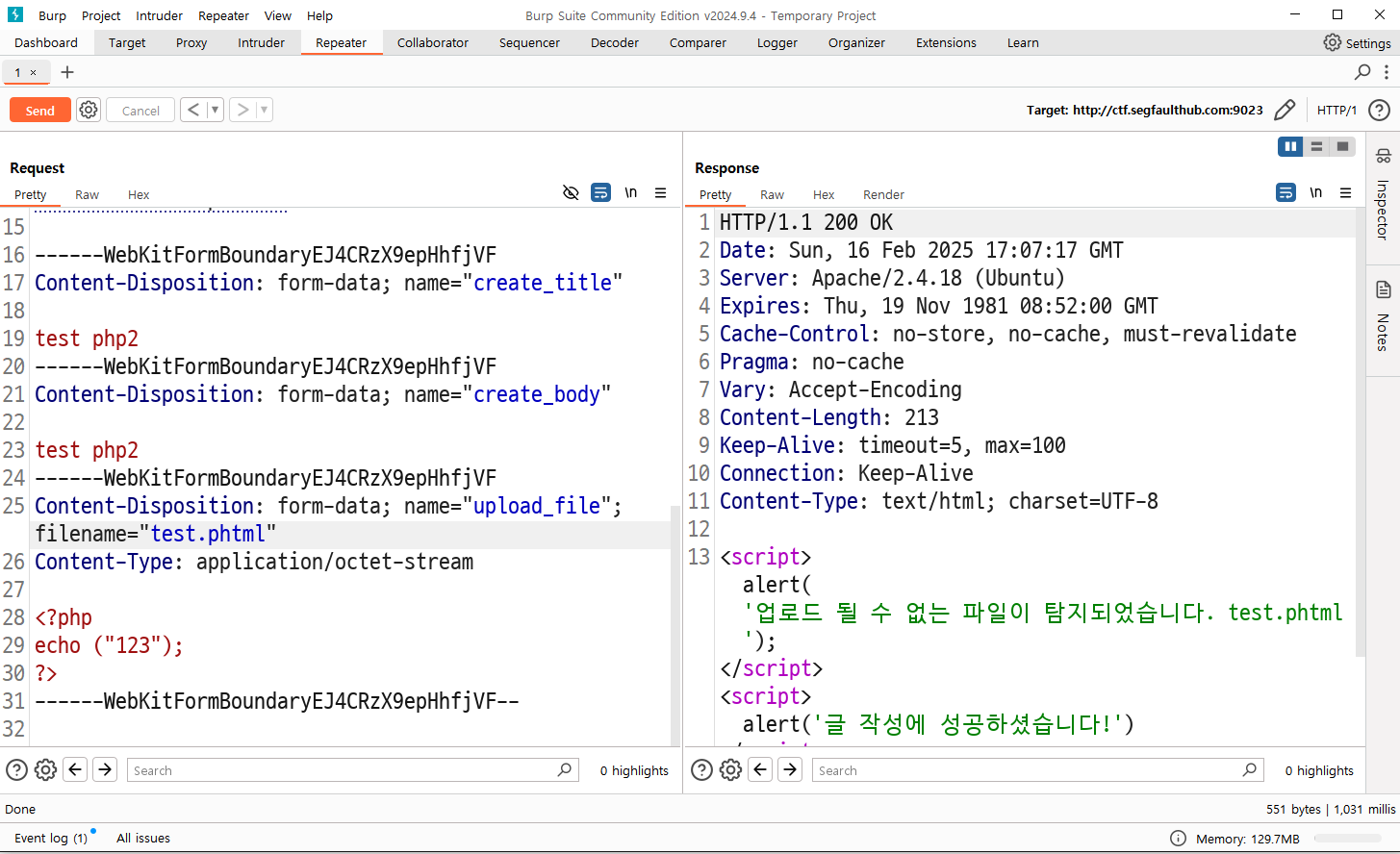Switch to the Logger tab

(x=777, y=42)
